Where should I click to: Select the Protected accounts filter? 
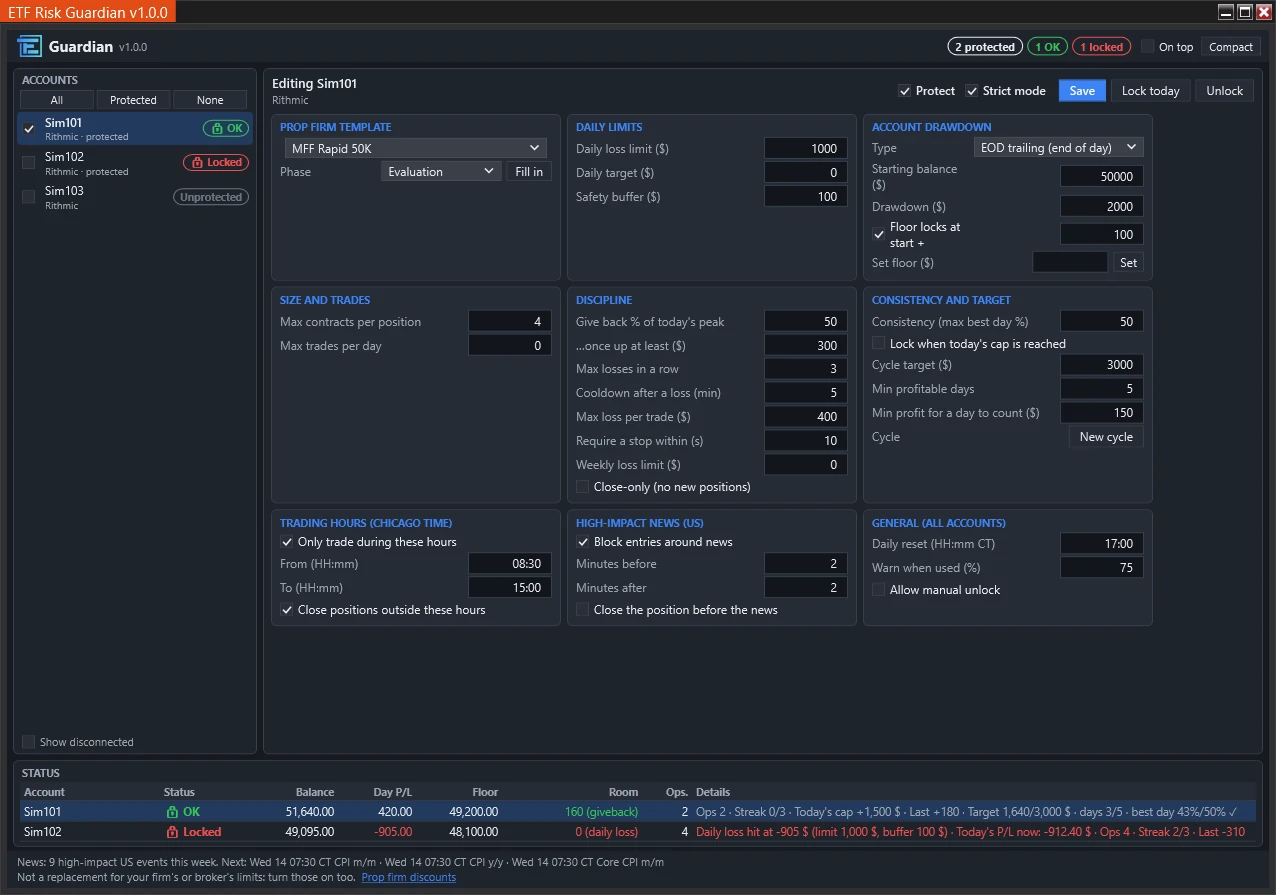click(133, 100)
